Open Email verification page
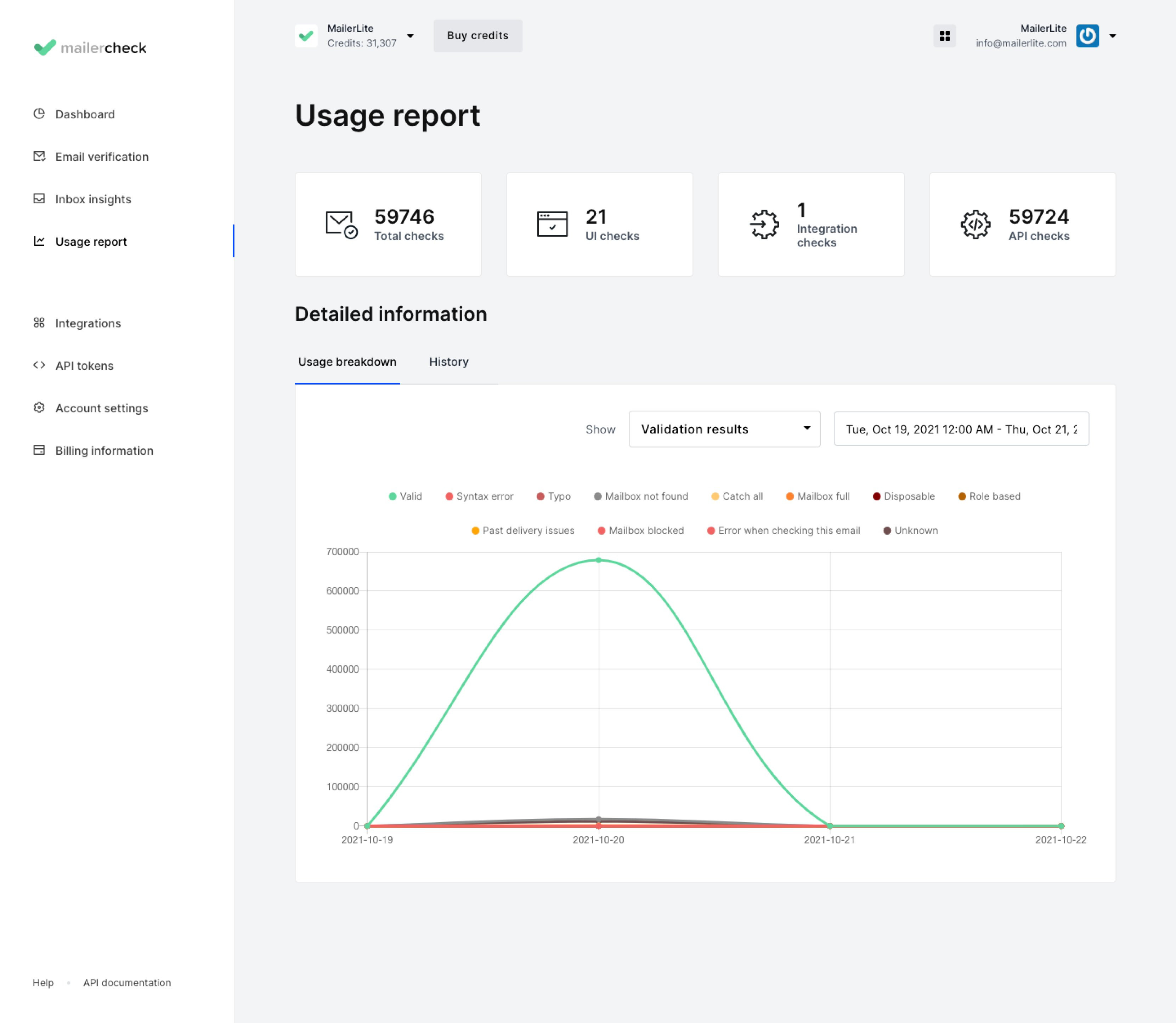The image size is (1176, 1023). (102, 157)
